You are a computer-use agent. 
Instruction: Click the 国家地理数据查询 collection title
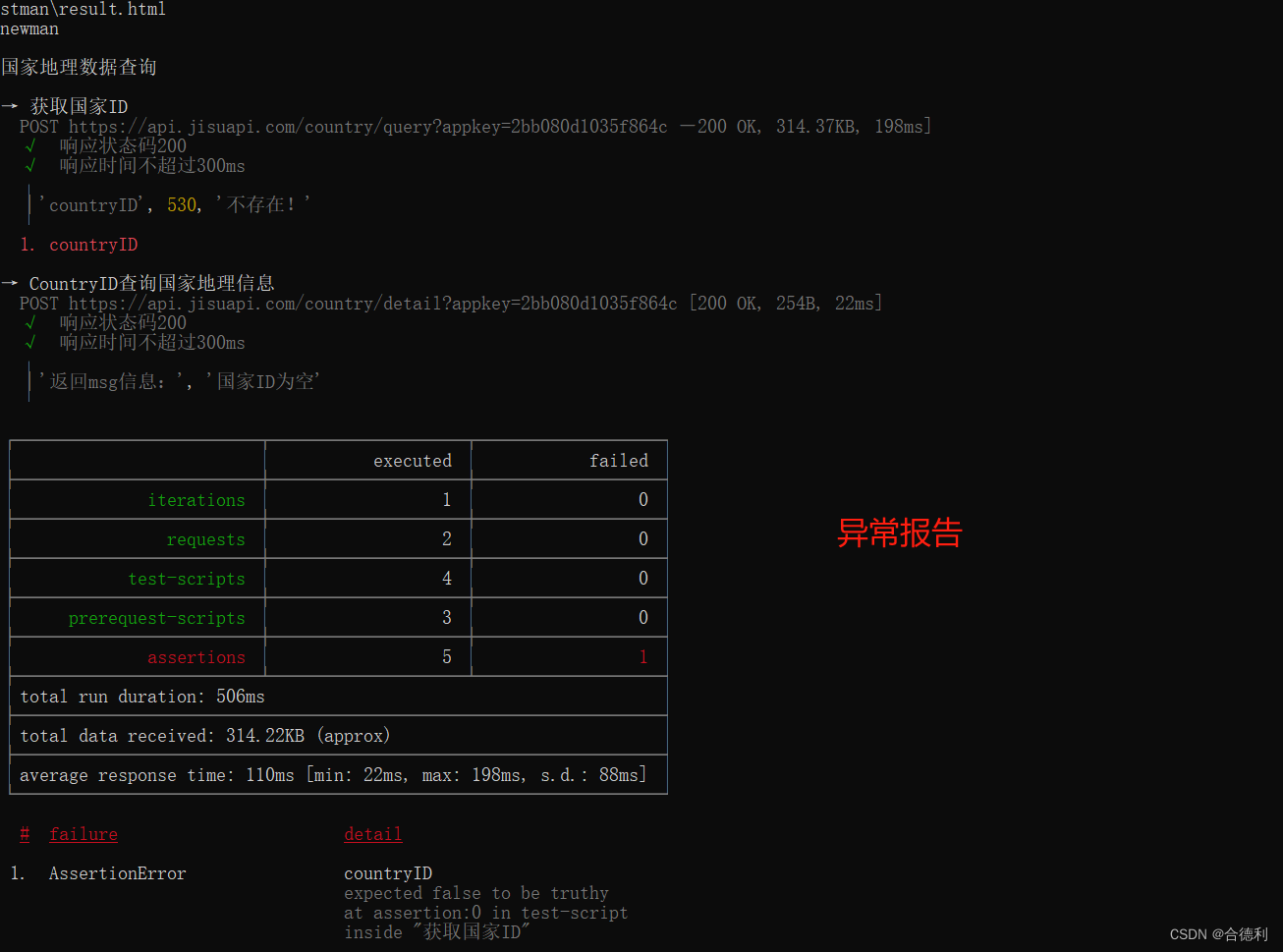tap(79, 67)
